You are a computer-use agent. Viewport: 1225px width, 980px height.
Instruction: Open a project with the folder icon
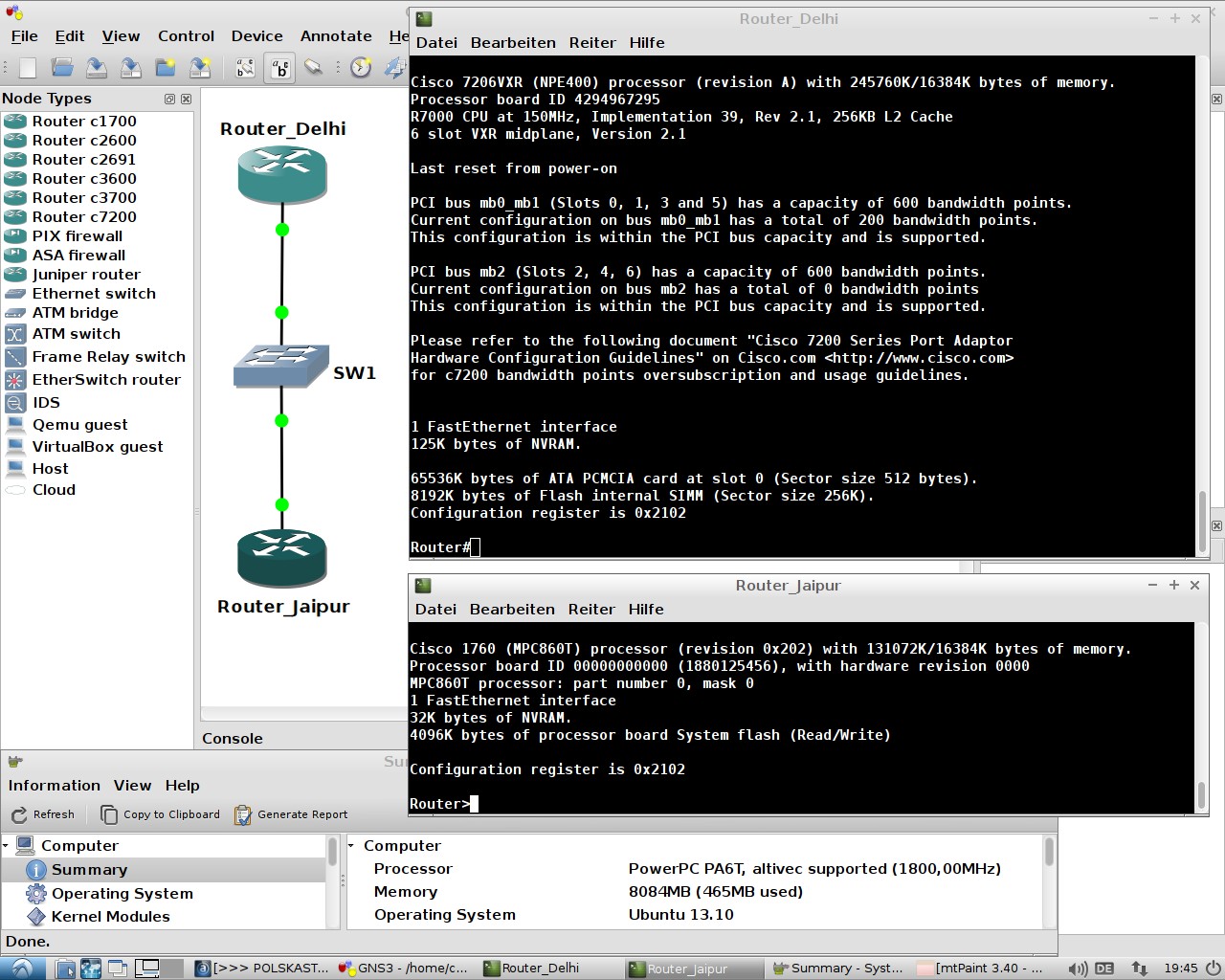62,68
